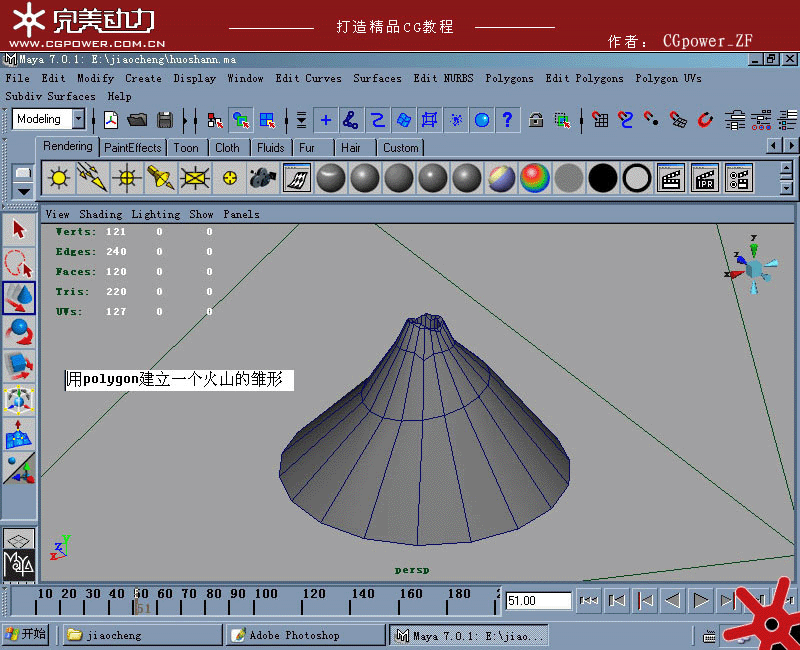This screenshot has height=650, width=800.
Task: Choose the Show Manipulator tool
Action: pyautogui.click(x=19, y=468)
